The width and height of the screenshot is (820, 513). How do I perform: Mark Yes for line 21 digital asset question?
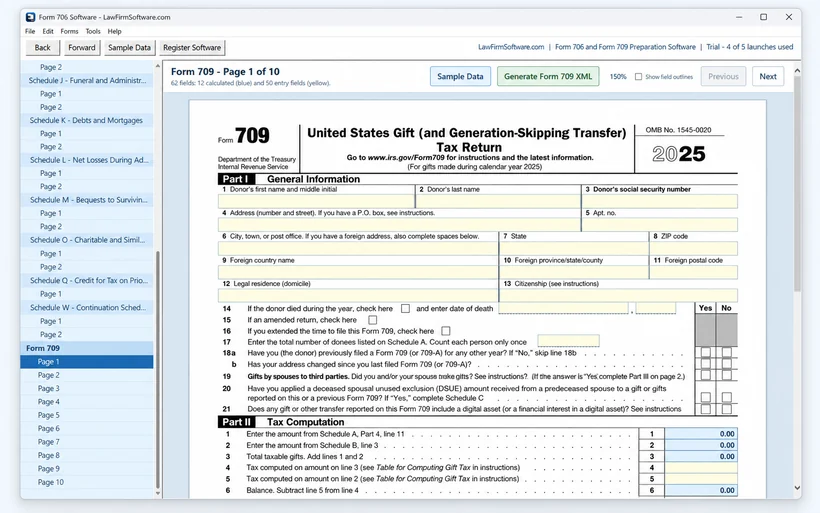[x=705, y=409]
